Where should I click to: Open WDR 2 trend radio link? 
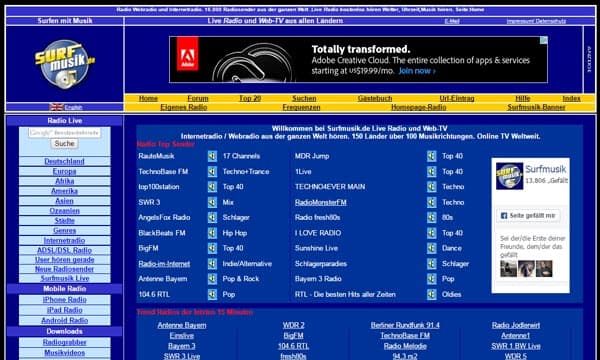pyautogui.click(x=293, y=325)
